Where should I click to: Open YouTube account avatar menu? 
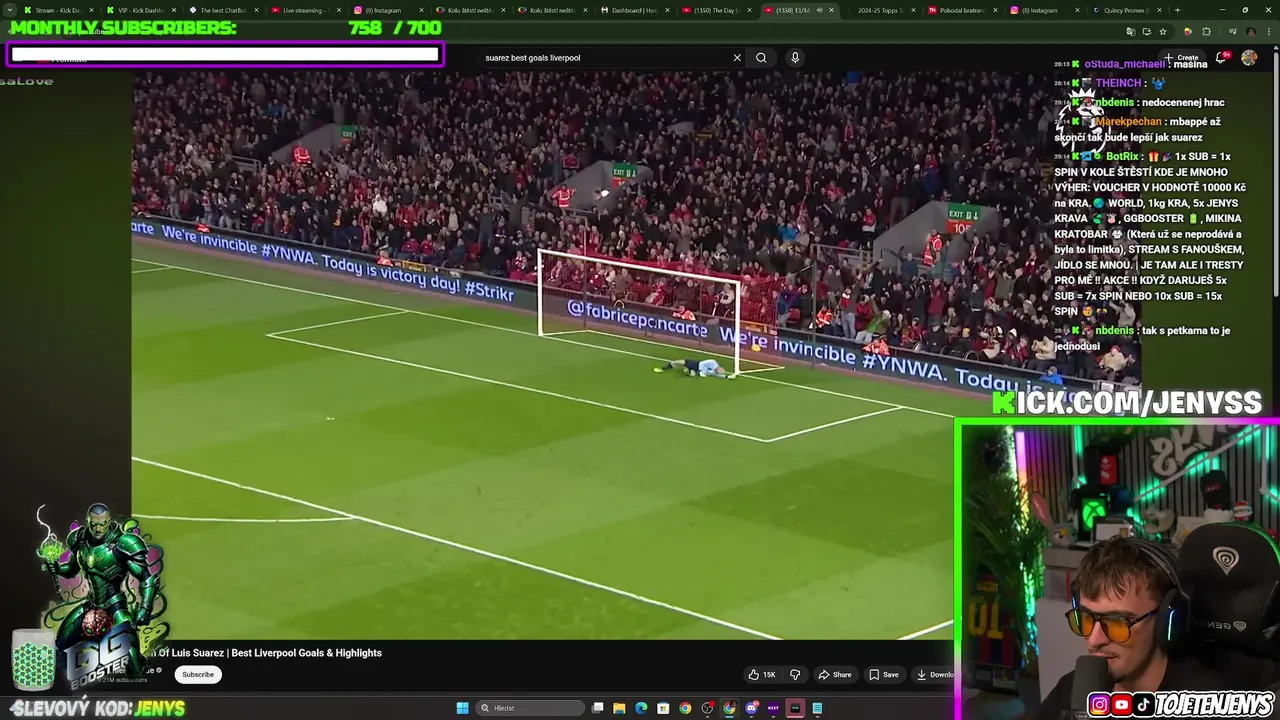pyautogui.click(x=1249, y=58)
